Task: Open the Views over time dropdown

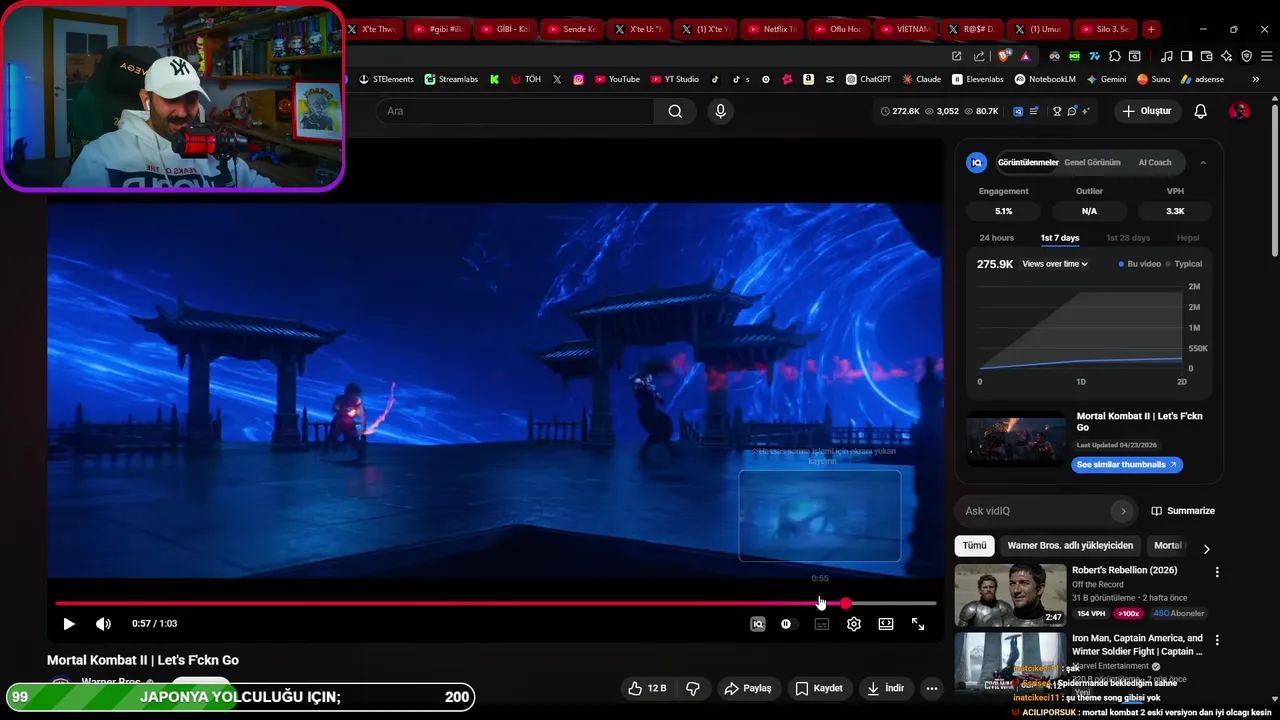Action: point(1055,264)
